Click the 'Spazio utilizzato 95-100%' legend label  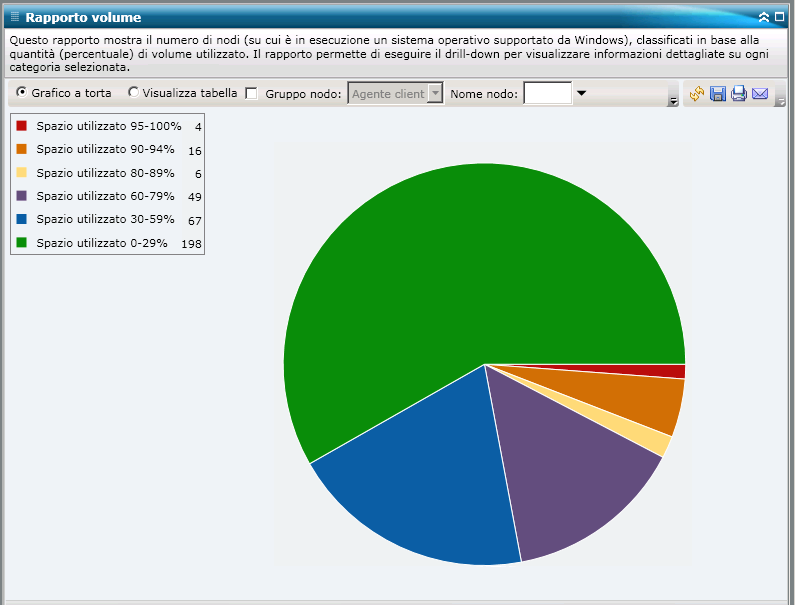[109, 126]
